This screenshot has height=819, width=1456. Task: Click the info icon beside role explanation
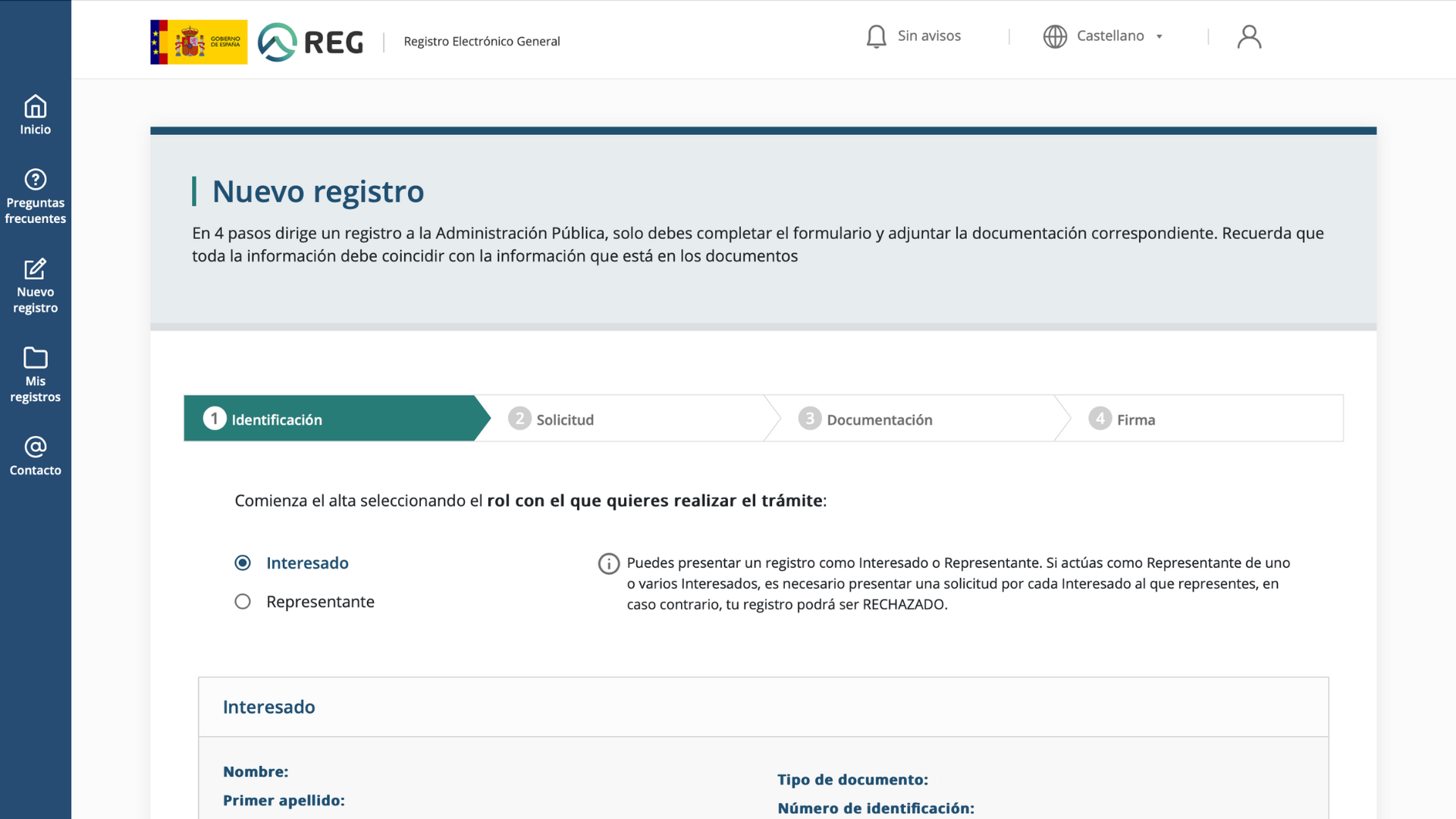(x=609, y=563)
